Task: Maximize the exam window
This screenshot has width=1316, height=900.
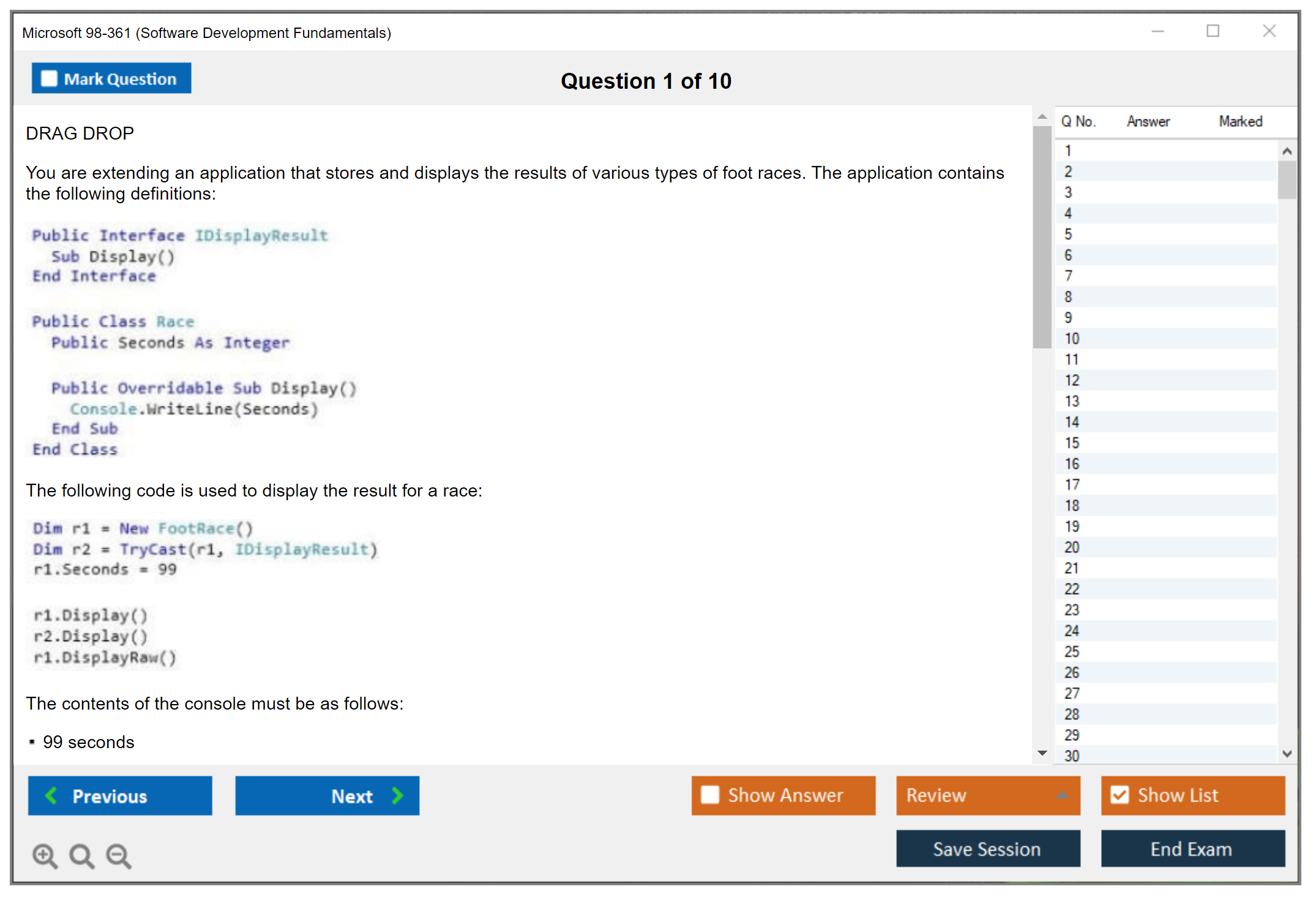Action: click(1213, 31)
